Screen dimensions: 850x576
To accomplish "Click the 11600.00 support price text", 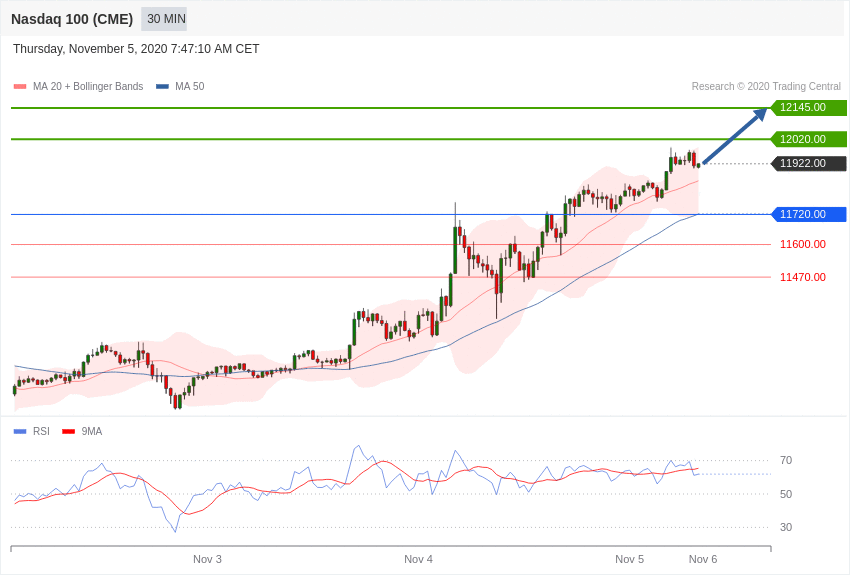I will pyautogui.click(x=803, y=244).
